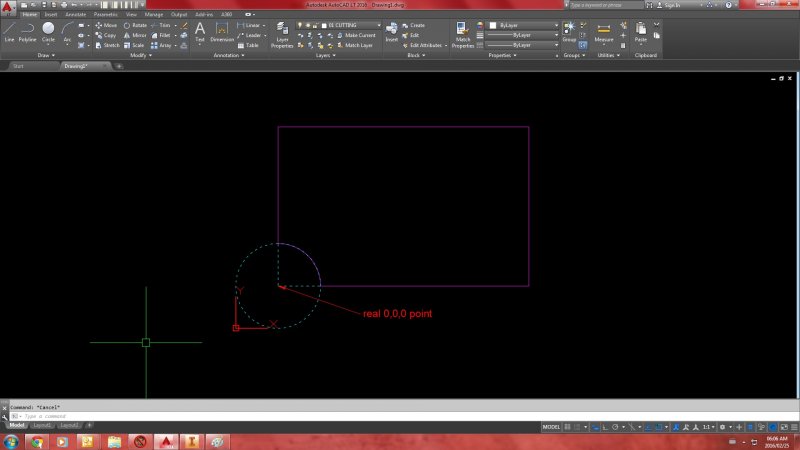Activate the Arc tool

point(67,31)
